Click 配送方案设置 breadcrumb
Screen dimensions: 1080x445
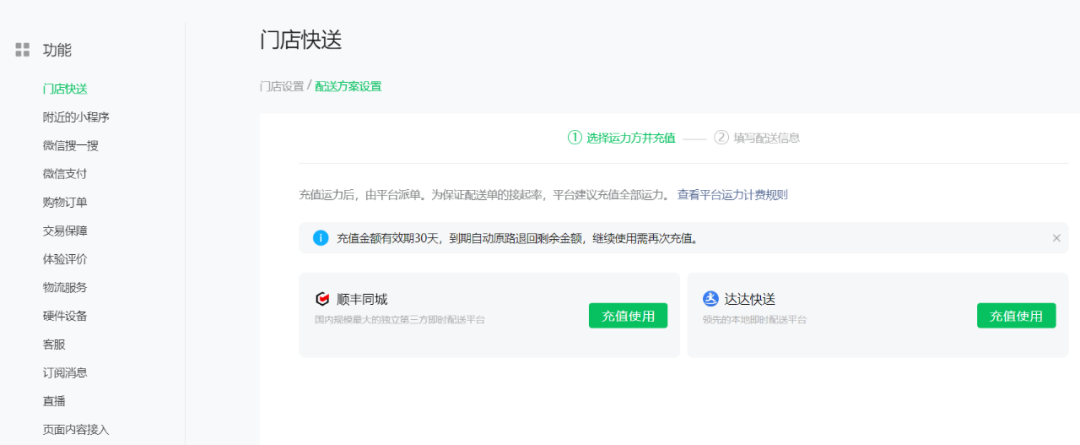[348, 86]
